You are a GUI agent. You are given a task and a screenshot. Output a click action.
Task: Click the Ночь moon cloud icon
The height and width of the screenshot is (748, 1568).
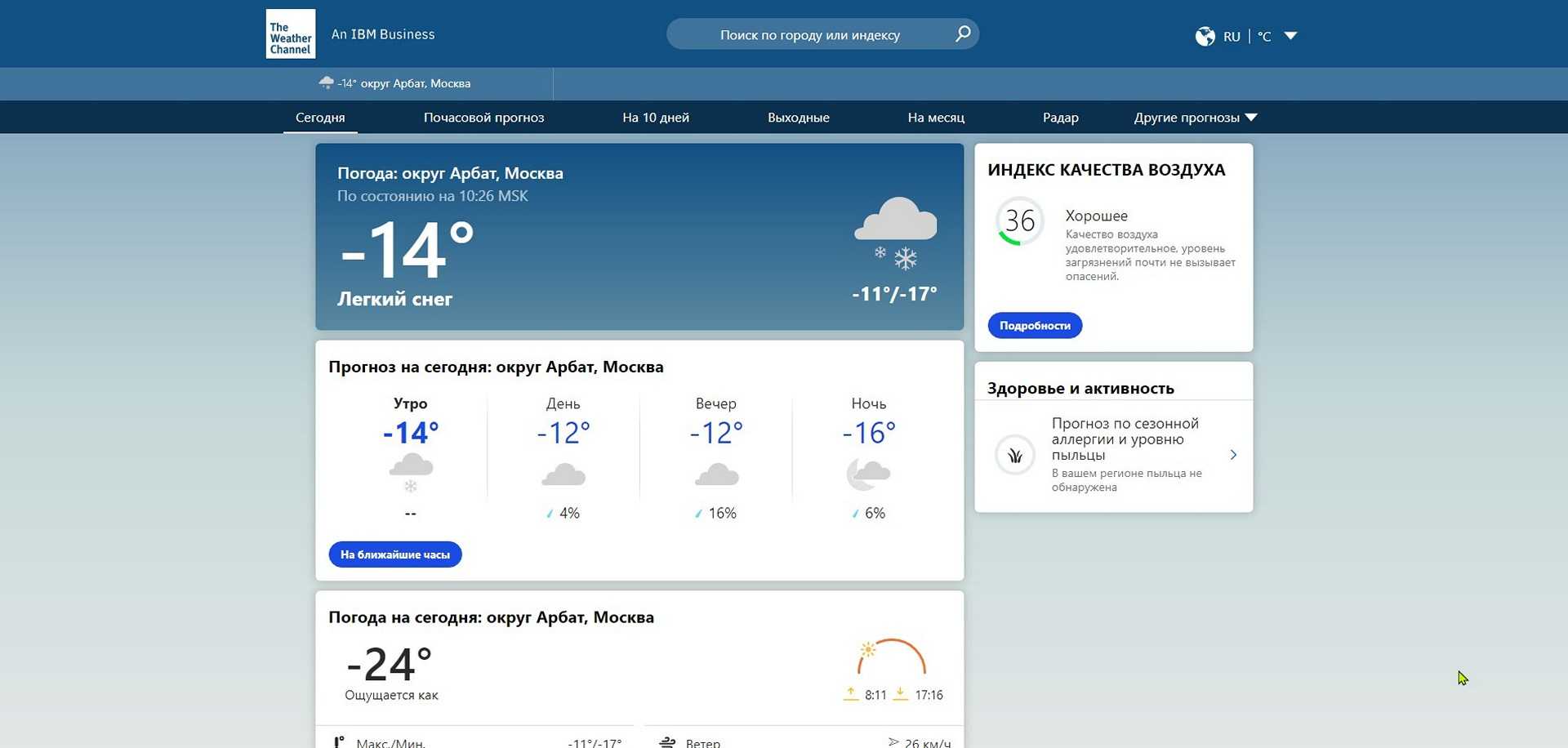868,474
